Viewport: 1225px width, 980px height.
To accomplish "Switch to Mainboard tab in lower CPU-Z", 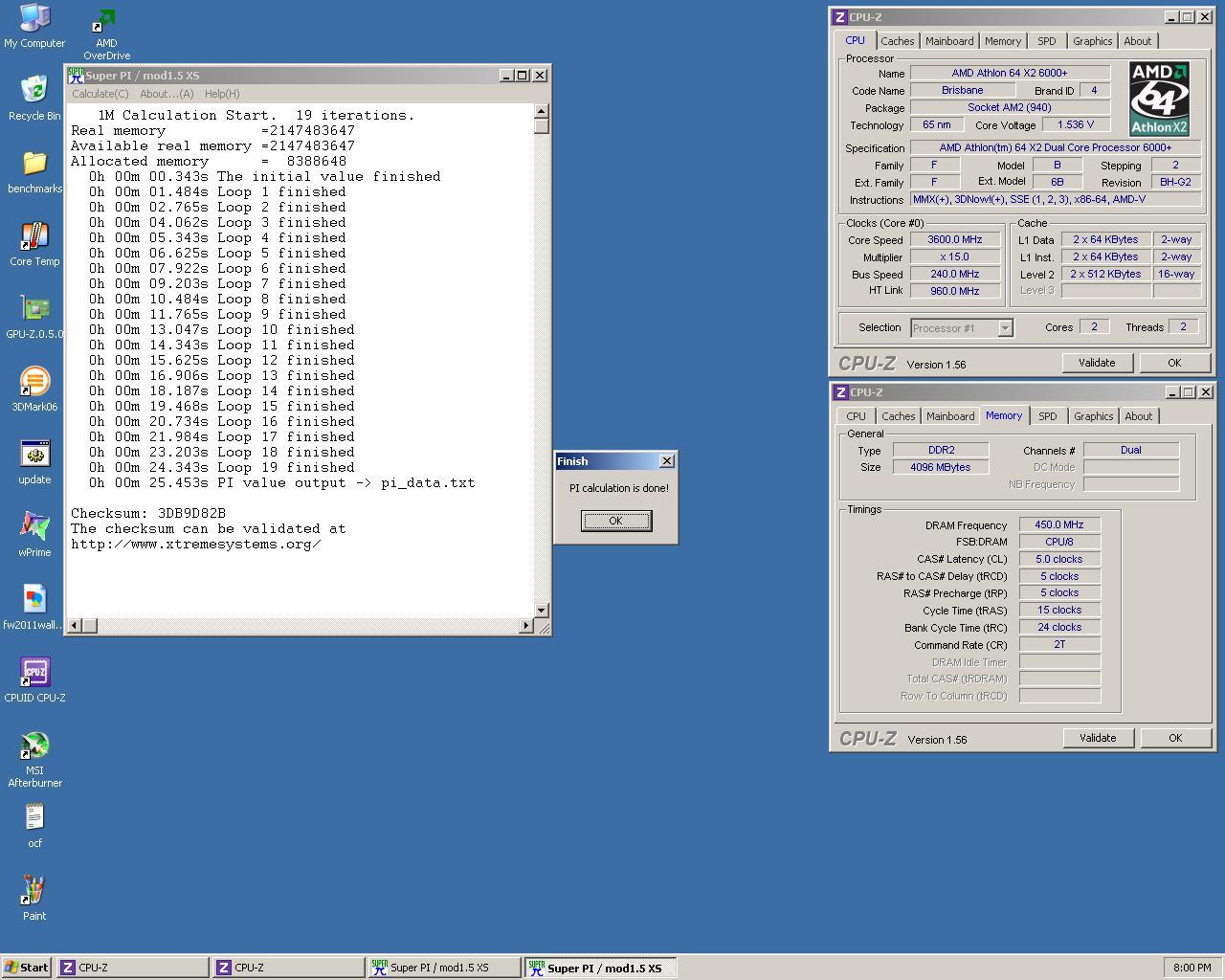I will point(950,416).
